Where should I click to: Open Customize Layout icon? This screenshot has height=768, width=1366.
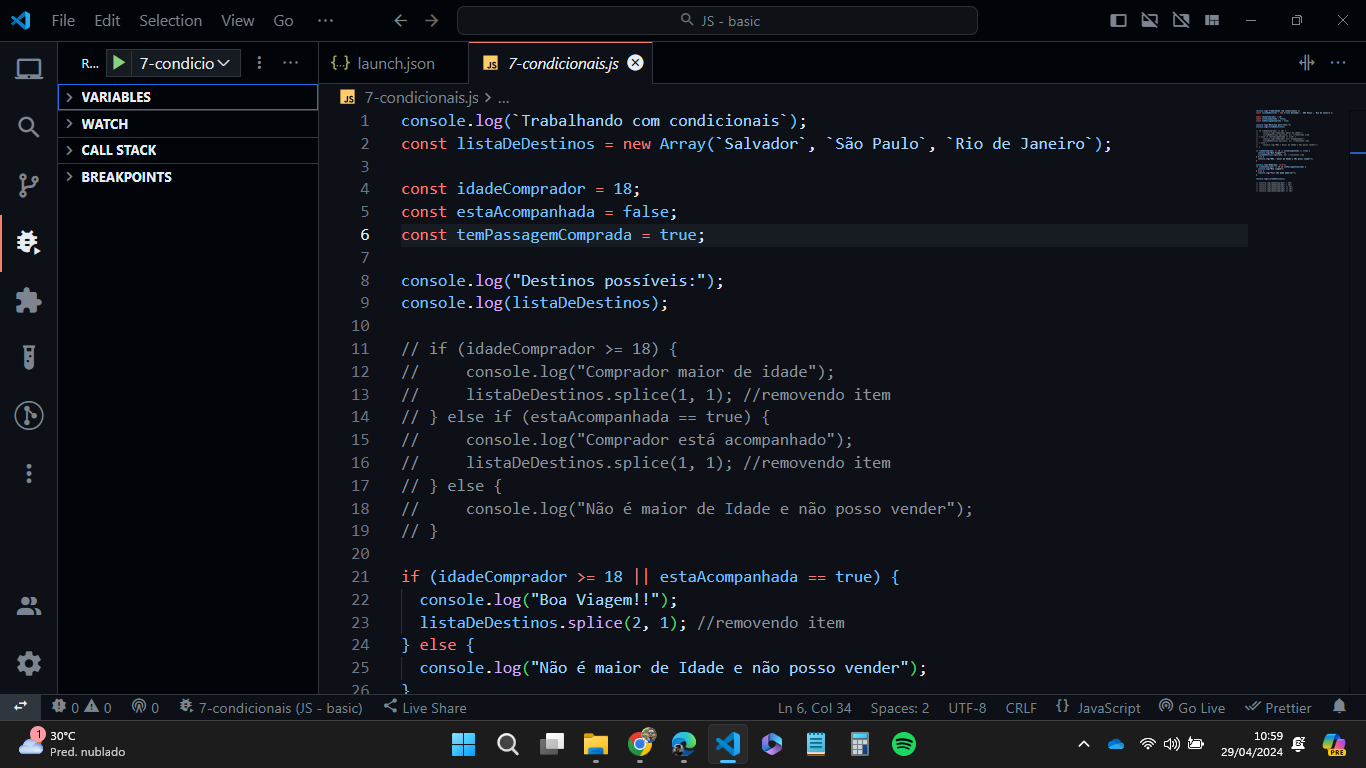click(x=1212, y=20)
